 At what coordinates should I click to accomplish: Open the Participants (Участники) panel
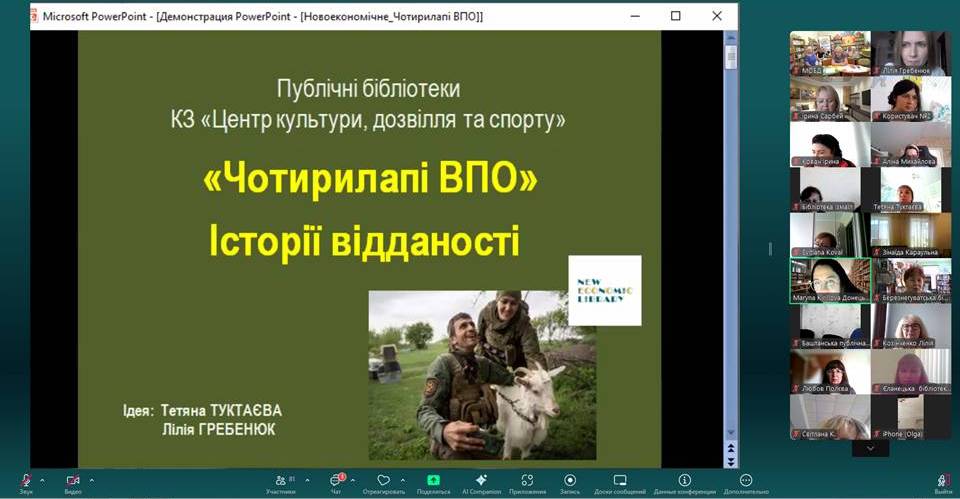pyautogui.click(x=280, y=481)
